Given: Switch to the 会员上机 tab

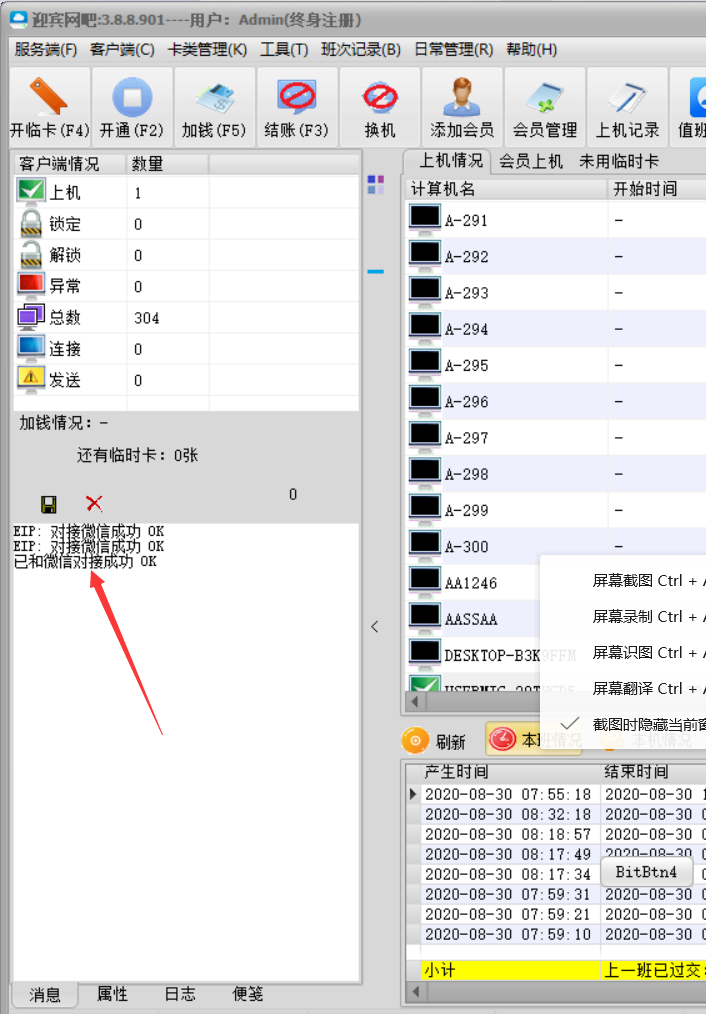Looking at the screenshot, I should [x=531, y=161].
